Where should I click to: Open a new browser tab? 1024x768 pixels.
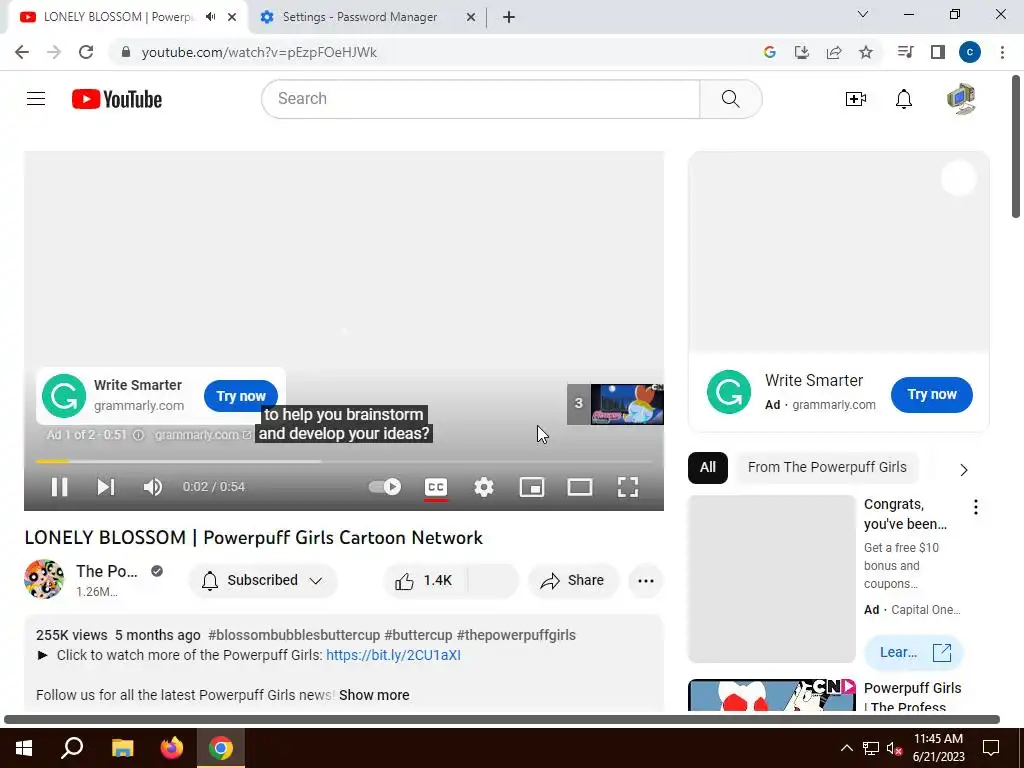(x=509, y=17)
